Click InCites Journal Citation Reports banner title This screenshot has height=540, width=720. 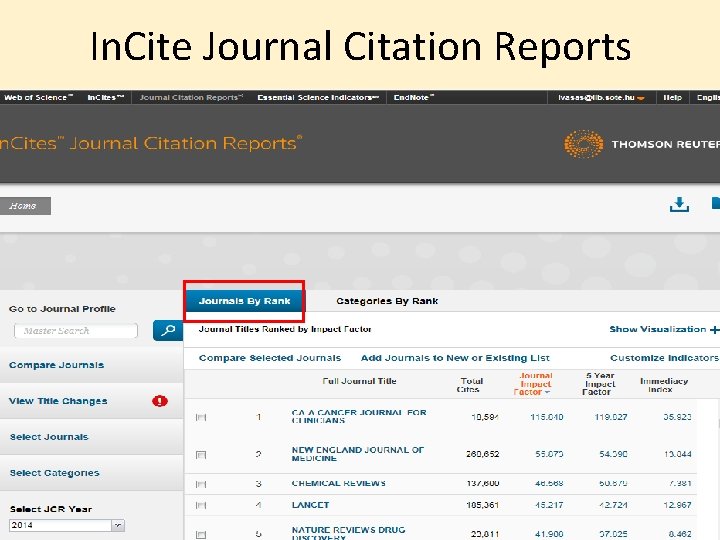click(x=152, y=143)
